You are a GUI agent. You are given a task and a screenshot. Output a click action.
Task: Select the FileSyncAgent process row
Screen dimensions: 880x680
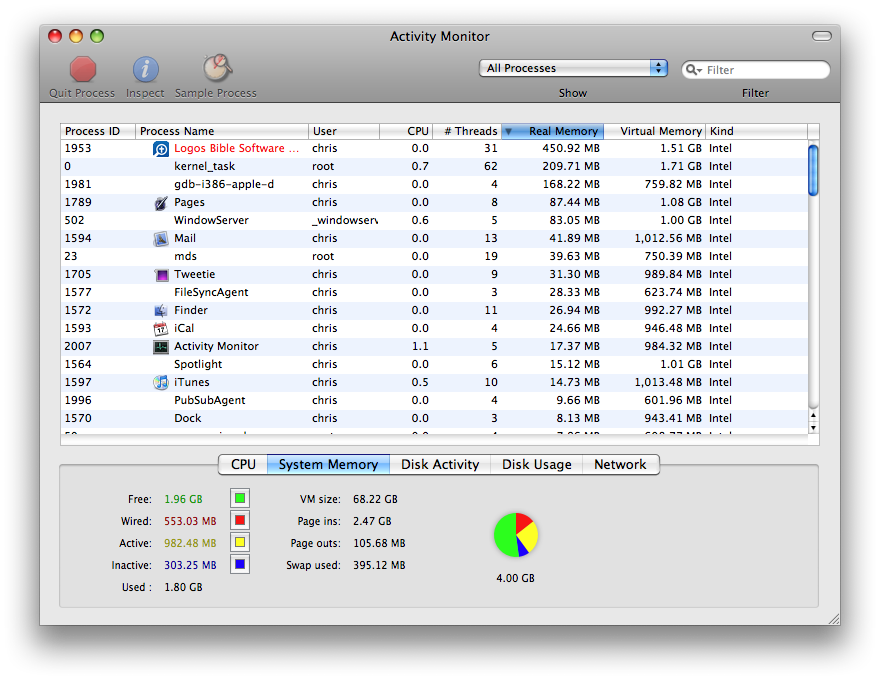tap(434, 292)
